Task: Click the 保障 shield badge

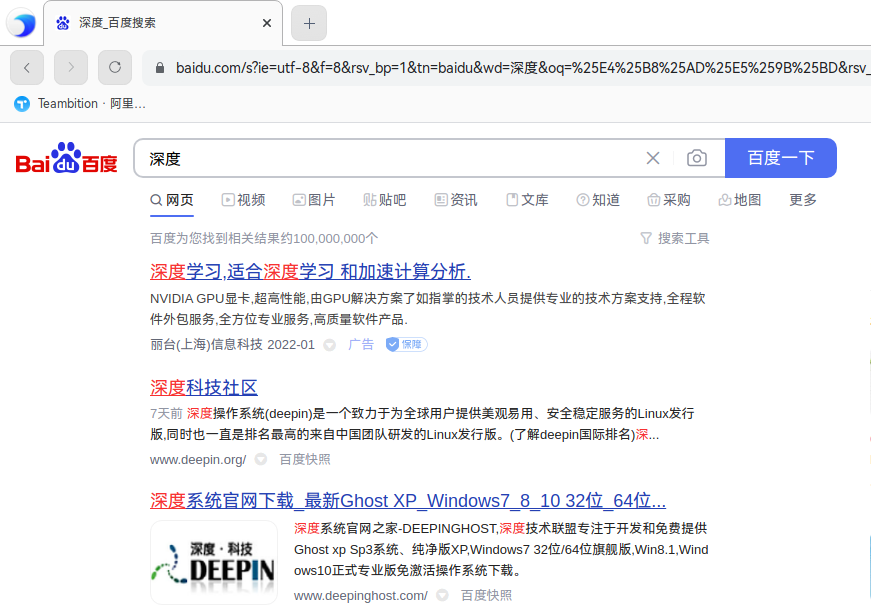Action: tap(407, 344)
